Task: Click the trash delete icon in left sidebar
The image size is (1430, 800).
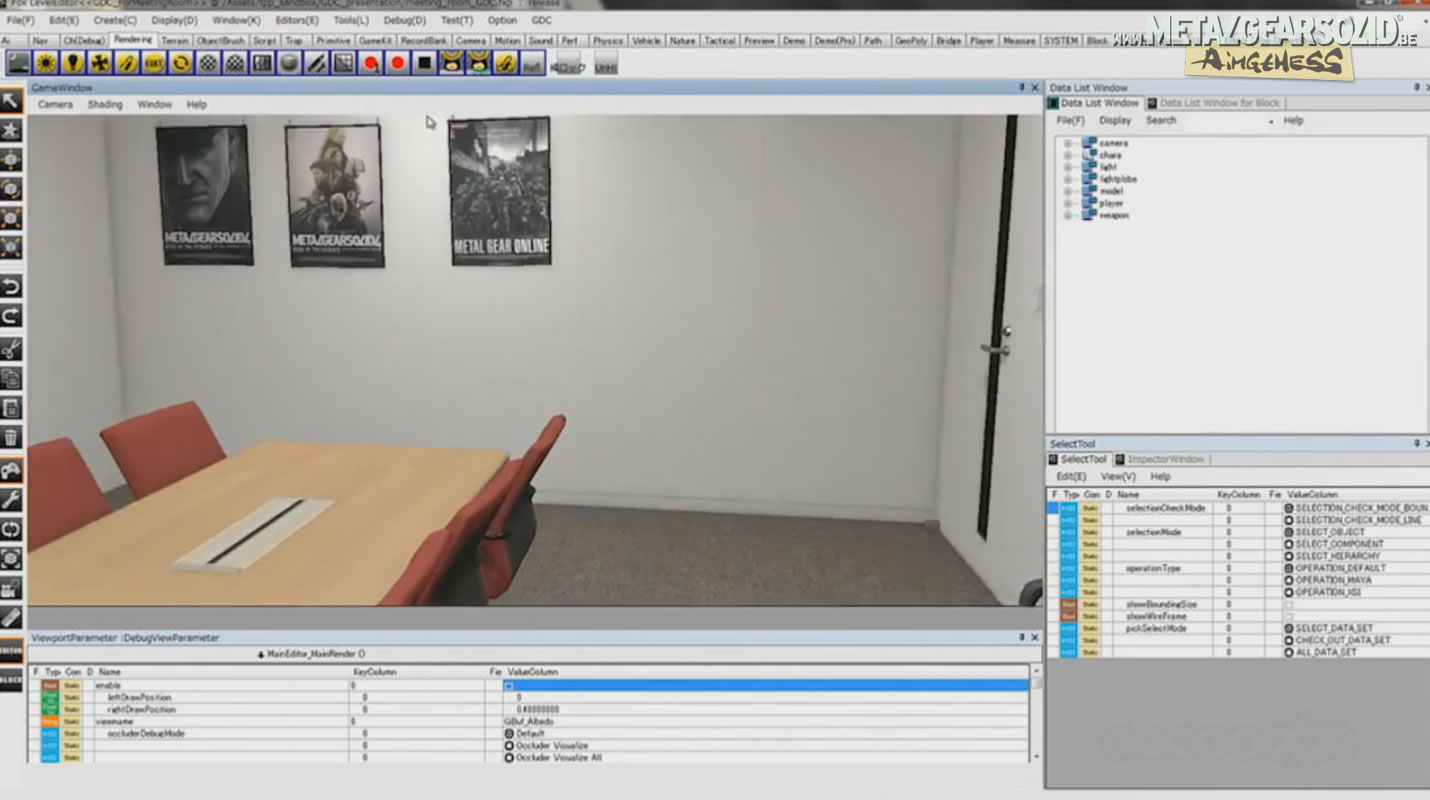Action: pyautogui.click(x=11, y=437)
